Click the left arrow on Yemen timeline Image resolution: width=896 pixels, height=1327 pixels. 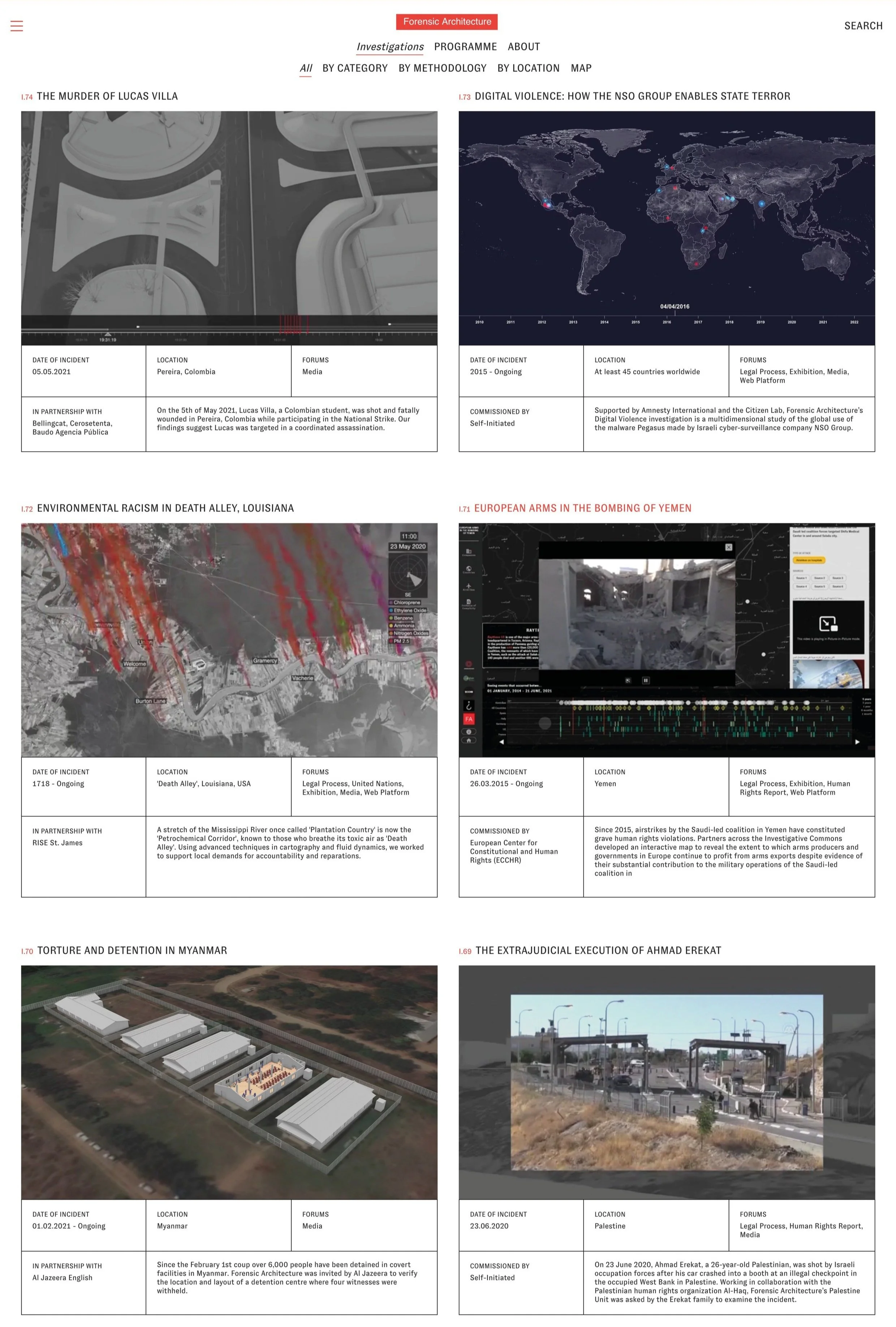501,742
